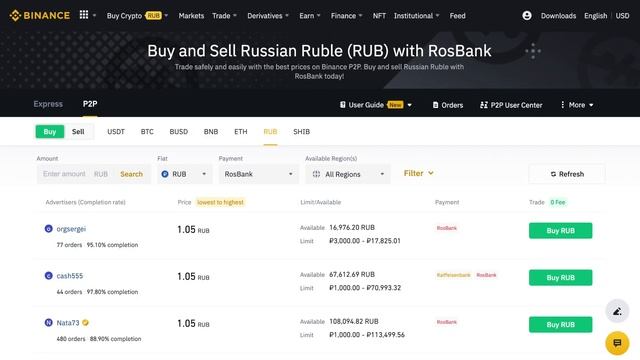Click the Refresh arrows icon
The height and width of the screenshot is (360, 640).
(553, 174)
